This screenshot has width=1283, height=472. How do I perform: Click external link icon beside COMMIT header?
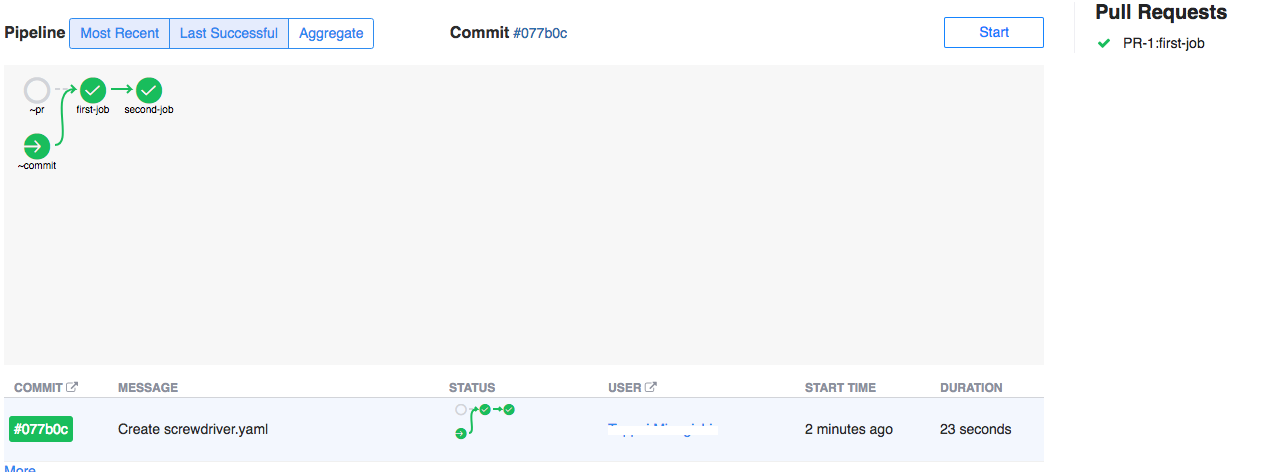tap(72, 387)
